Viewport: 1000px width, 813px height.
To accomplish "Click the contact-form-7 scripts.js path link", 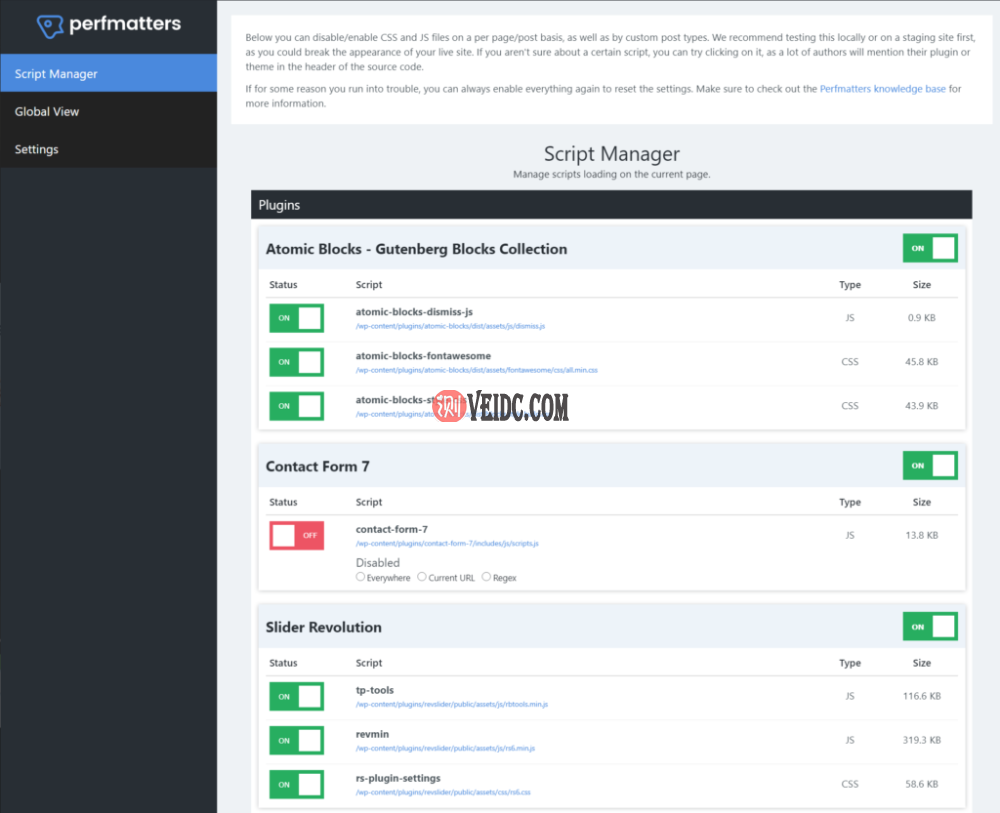I will click(x=447, y=543).
